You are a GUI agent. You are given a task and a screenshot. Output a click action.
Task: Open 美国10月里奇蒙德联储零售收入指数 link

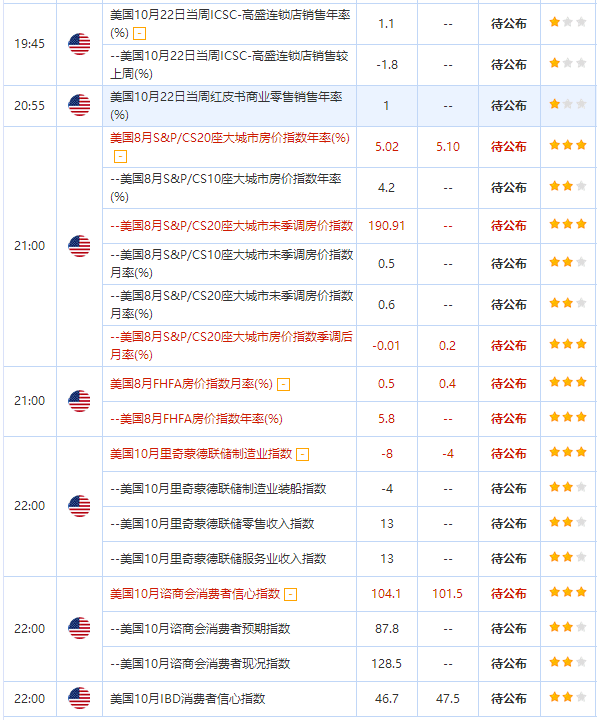point(213,523)
